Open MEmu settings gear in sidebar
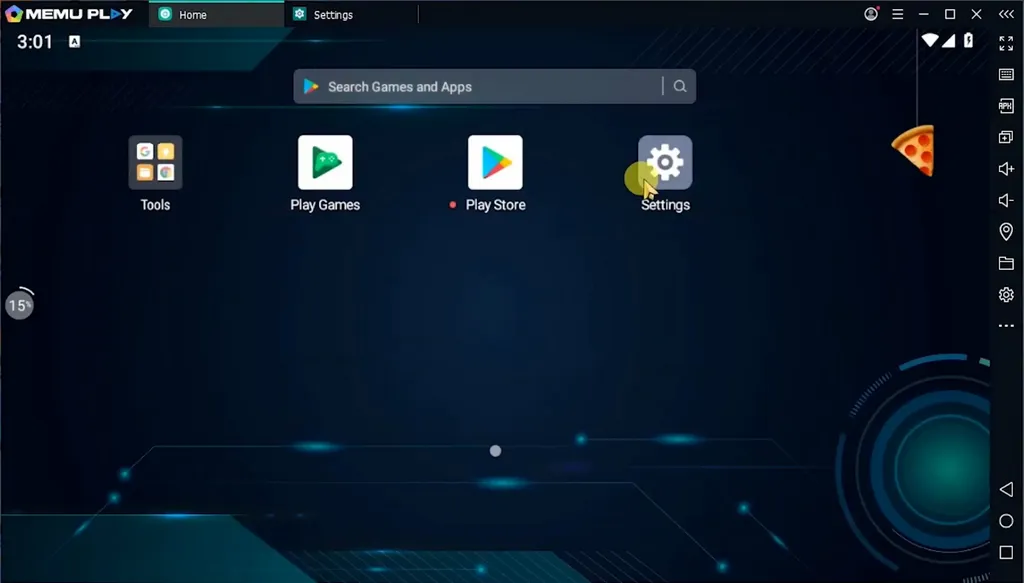1024x583 pixels. click(x=1006, y=294)
